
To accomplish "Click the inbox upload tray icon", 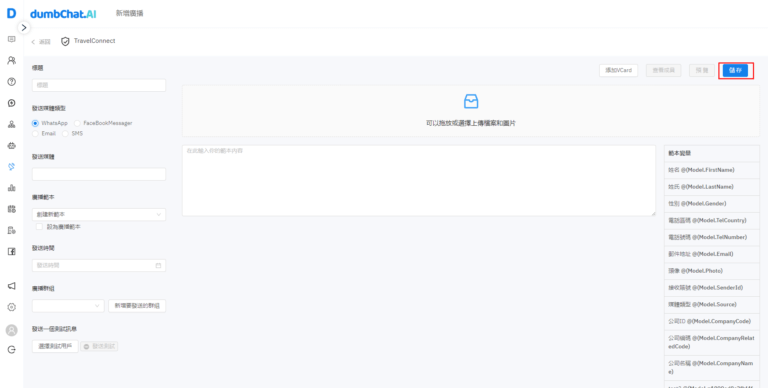I will 471,101.
